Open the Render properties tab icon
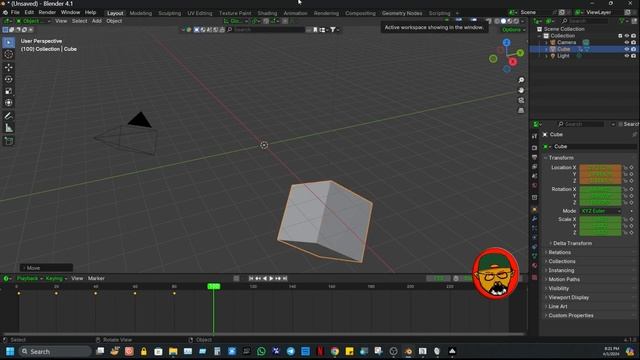The image size is (640, 360). [x=535, y=147]
